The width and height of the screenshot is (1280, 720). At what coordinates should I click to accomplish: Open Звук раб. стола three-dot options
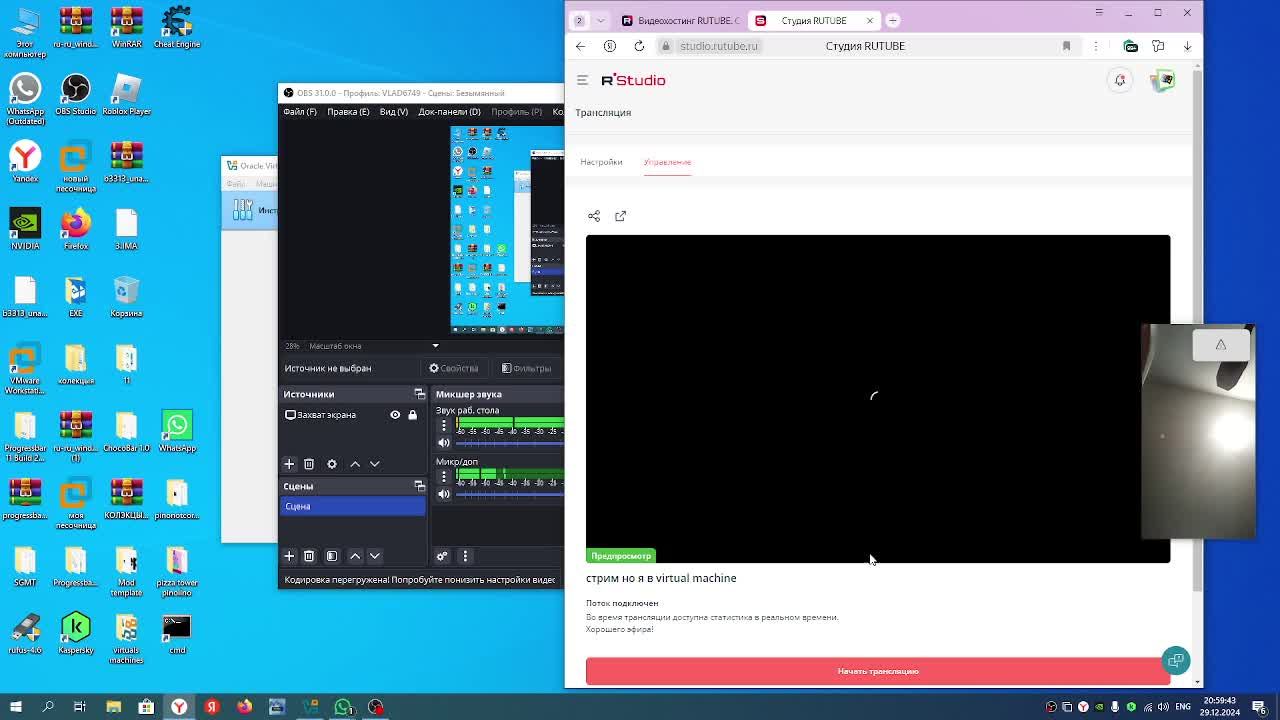pos(444,426)
